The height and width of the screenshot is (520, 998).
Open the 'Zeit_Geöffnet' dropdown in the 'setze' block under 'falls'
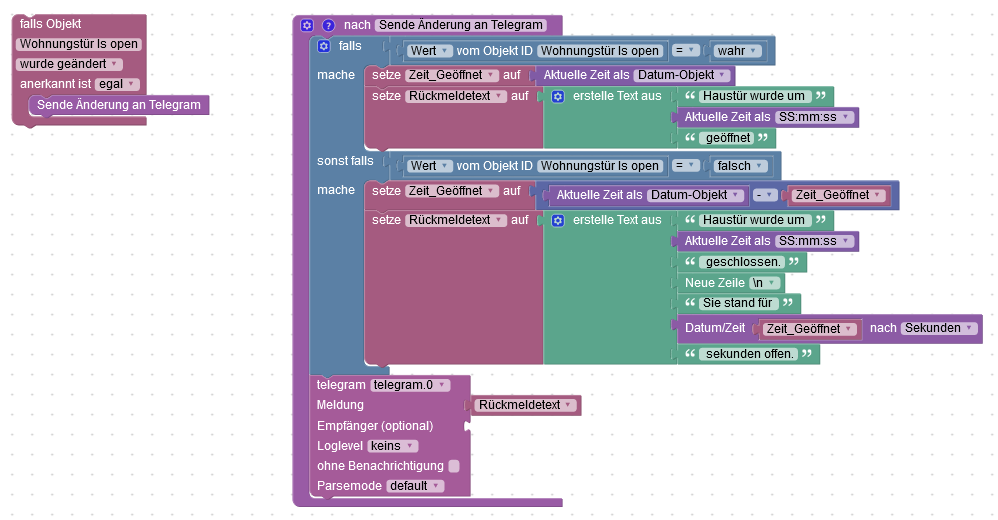click(452, 75)
